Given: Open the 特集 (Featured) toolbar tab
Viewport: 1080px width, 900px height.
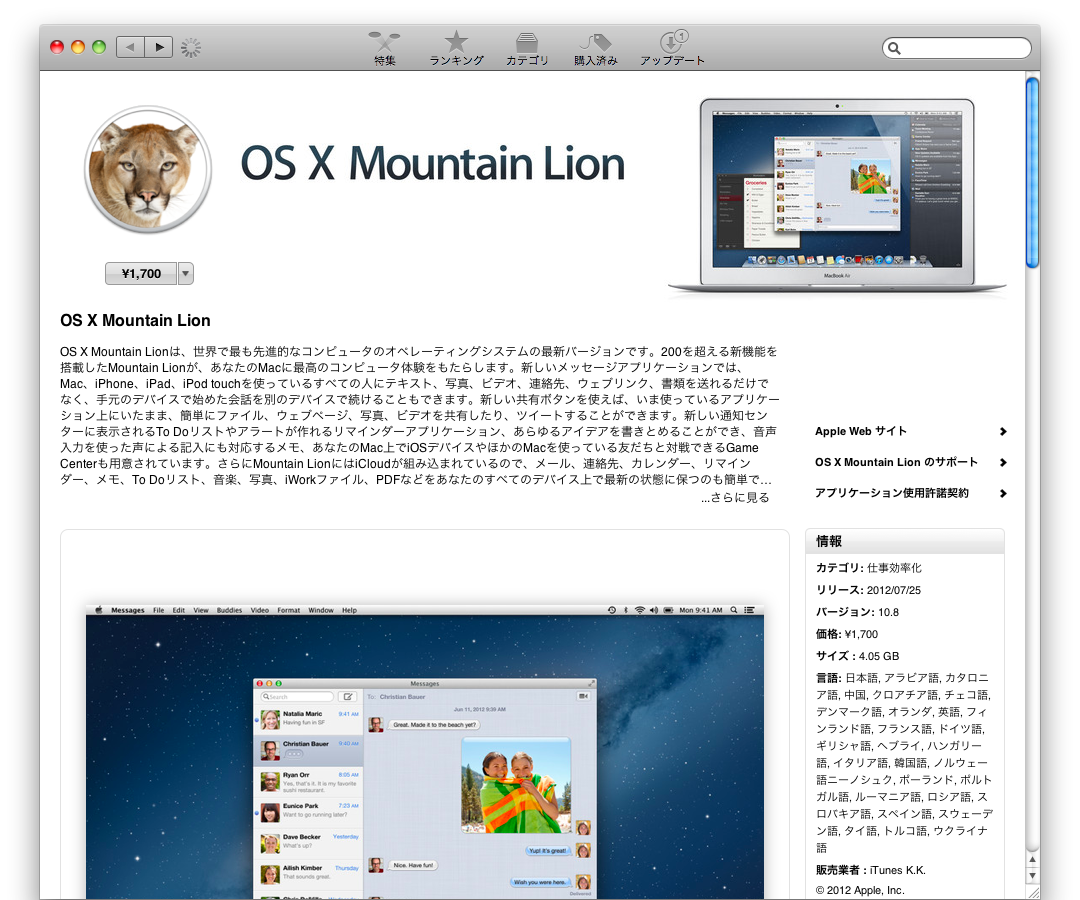Looking at the screenshot, I should click(384, 48).
